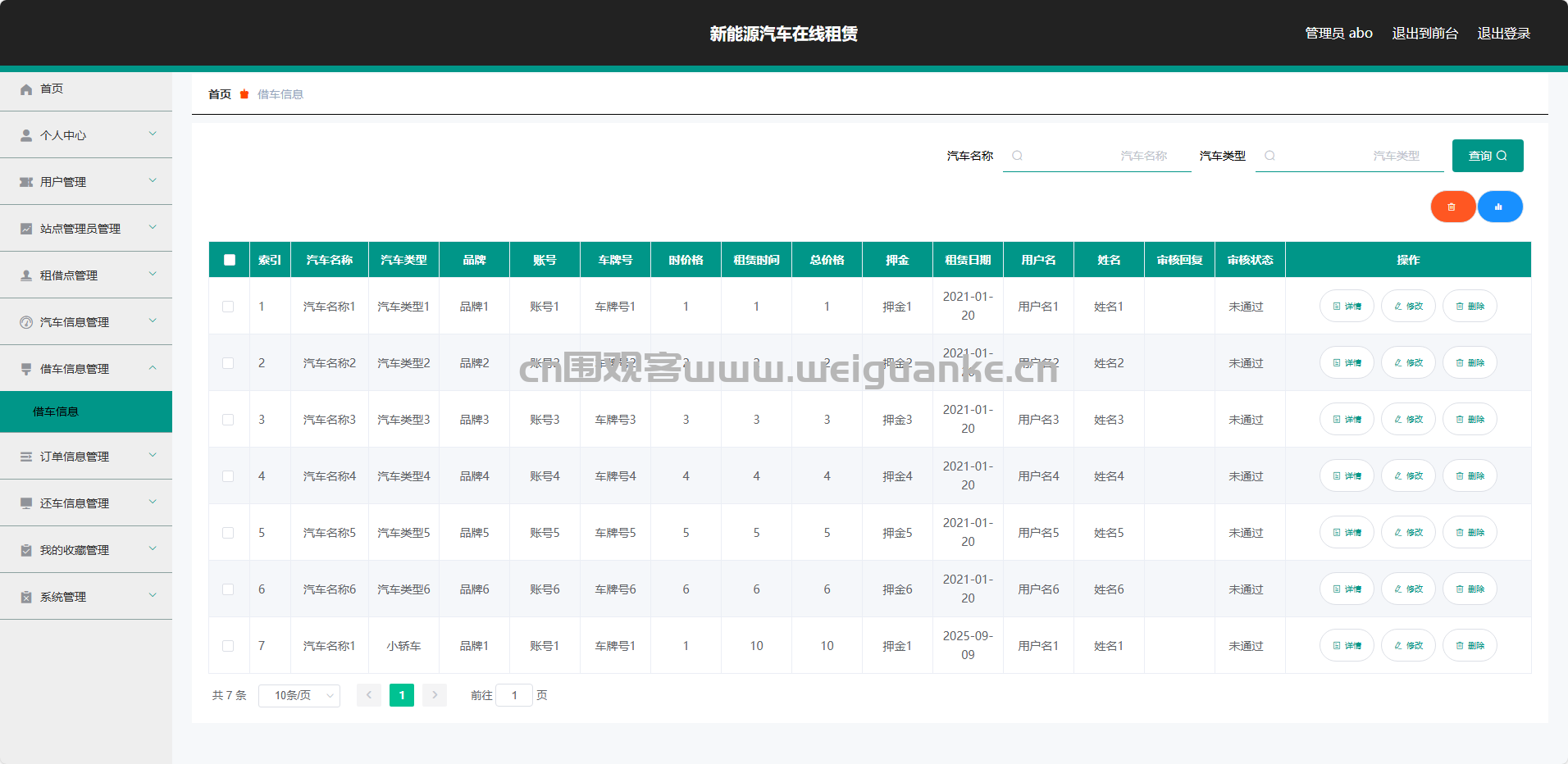Click the 用户名6 cell
Viewport: 1568px width, 764px height.
[x=1038, y=589]
